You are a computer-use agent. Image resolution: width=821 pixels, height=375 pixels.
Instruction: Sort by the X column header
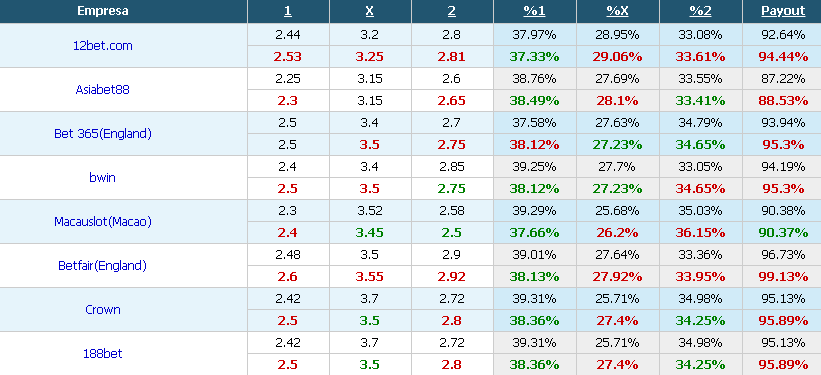[370, 11]
